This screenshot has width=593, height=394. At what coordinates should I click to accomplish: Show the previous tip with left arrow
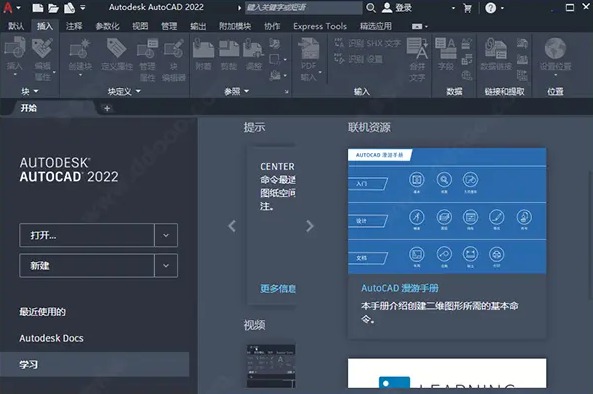[232, 226]
